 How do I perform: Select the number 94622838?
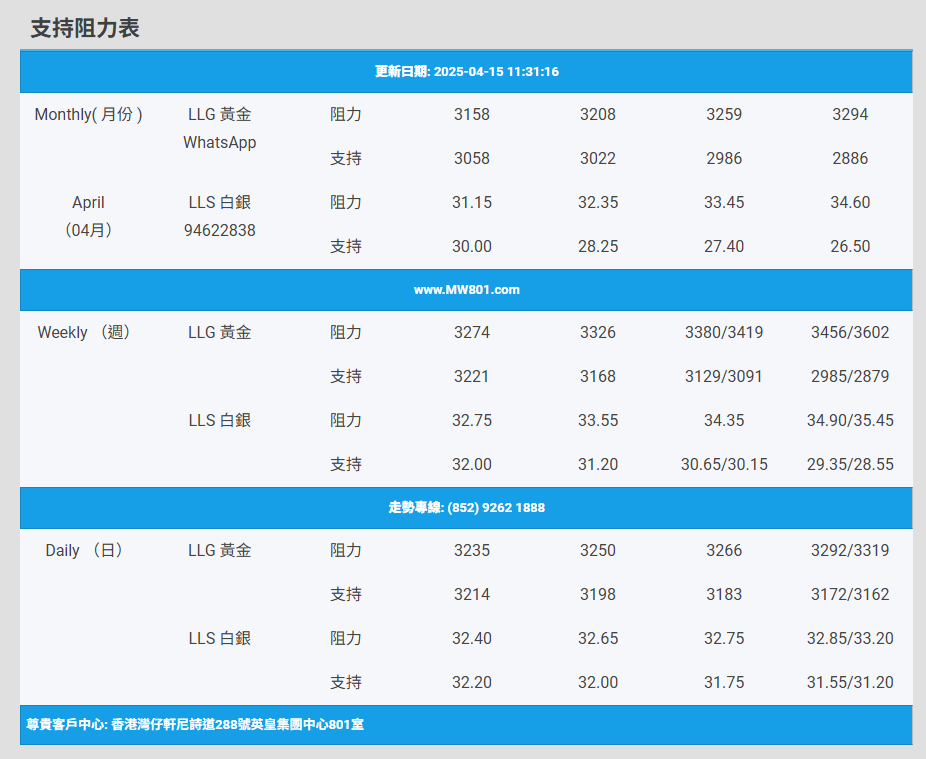coord(220,230)
